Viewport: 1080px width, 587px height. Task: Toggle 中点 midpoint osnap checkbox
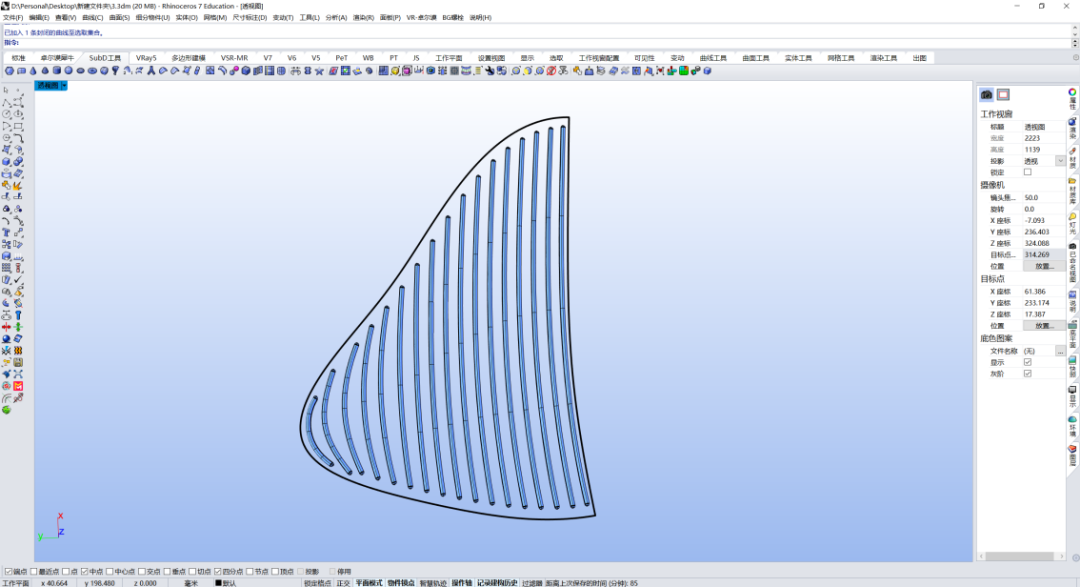coord(84,571)
